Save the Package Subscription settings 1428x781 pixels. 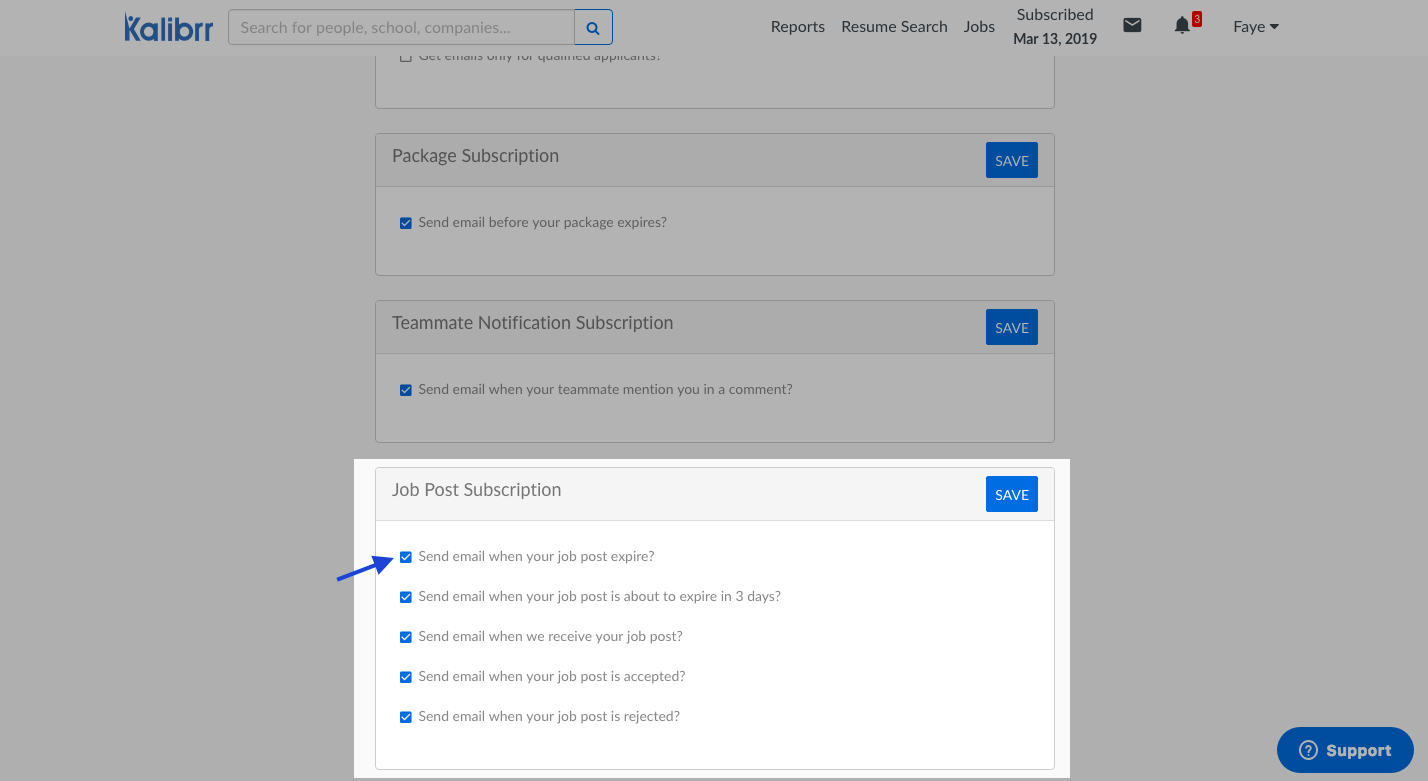(x=1011, y=161)
